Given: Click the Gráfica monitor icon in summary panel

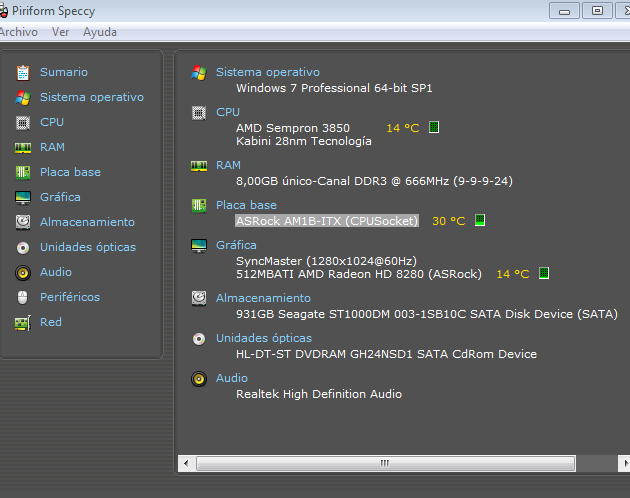Looking at the screenshot, I should pyautogui.click(x=199, y=246).
